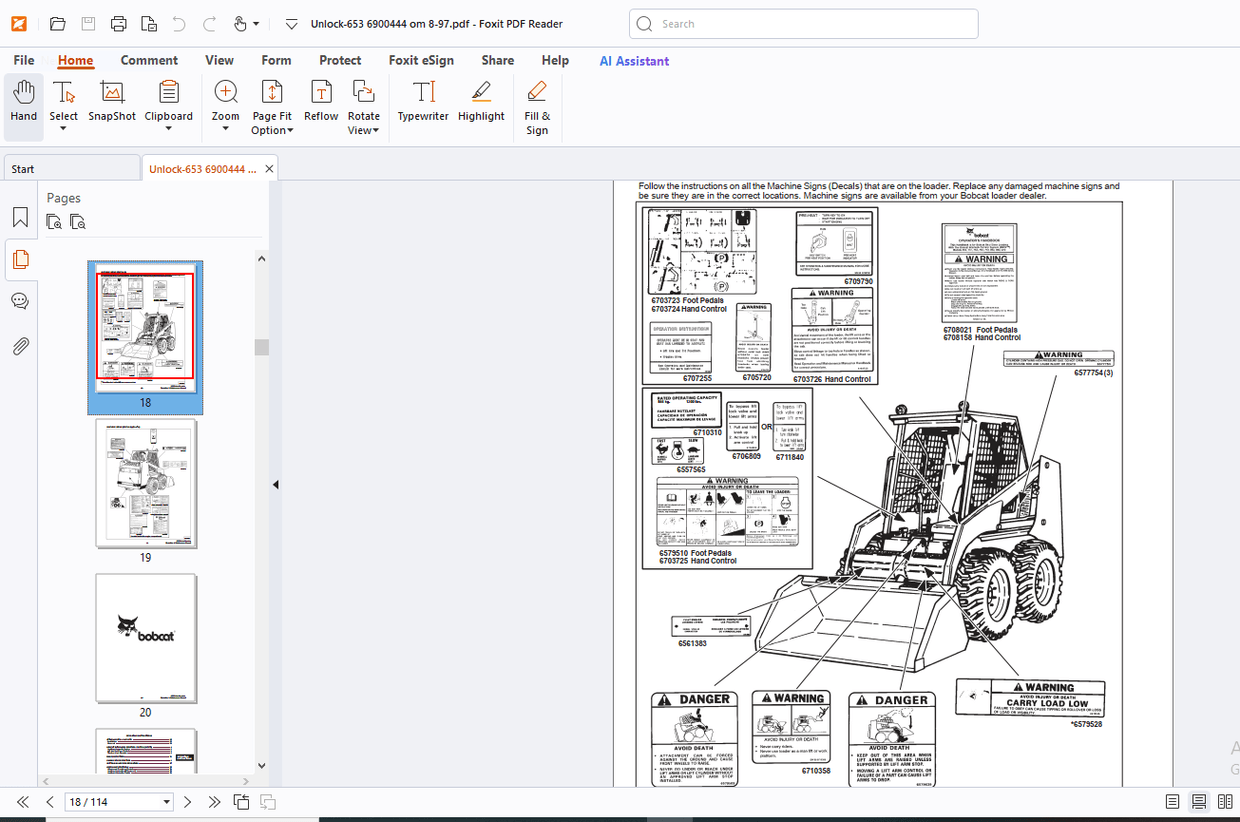The image size is (1240, 822).
Task: Switch to the Start document tab
Action: (70, 169)
